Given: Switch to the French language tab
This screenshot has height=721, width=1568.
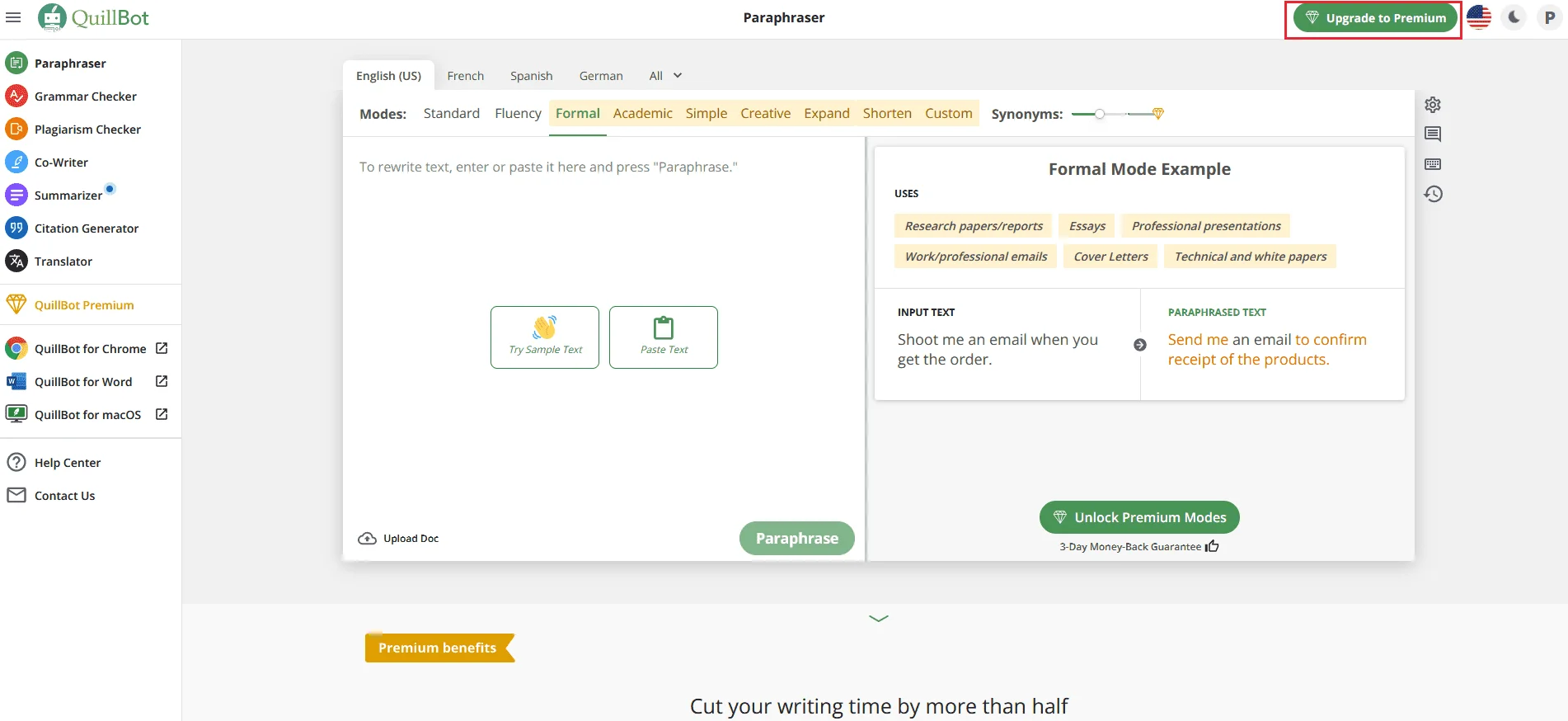Looking at the screenshot, I should click(x=466, y=76).
